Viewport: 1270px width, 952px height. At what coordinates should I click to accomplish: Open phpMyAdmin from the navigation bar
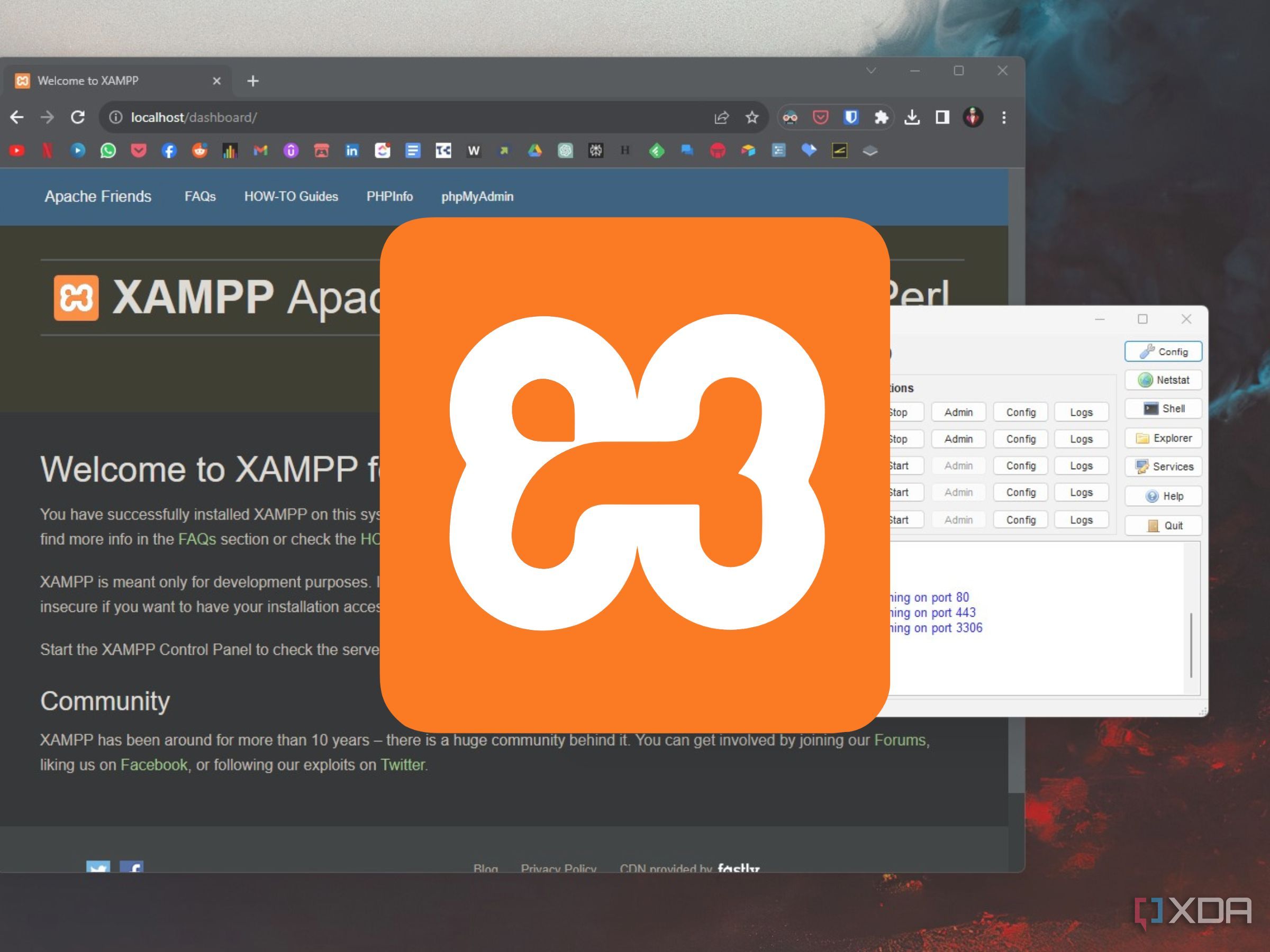click(477, 197)
